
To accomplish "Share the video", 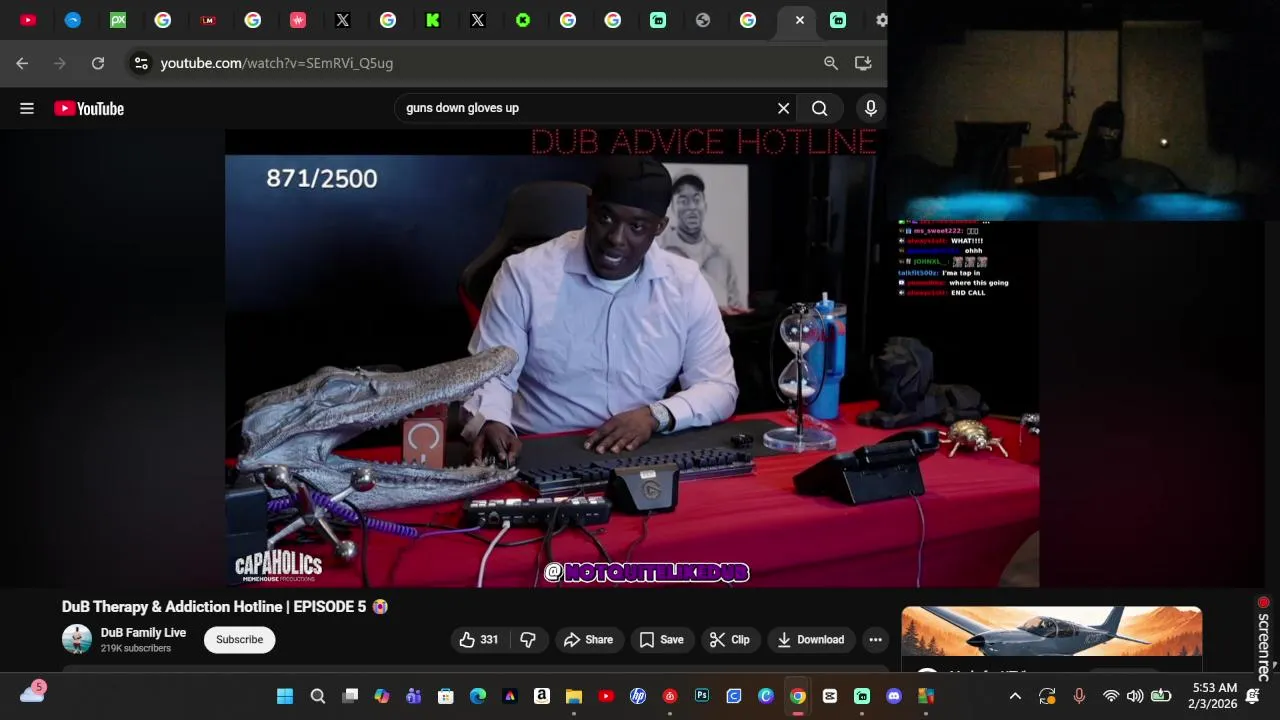I will (589, 640).
